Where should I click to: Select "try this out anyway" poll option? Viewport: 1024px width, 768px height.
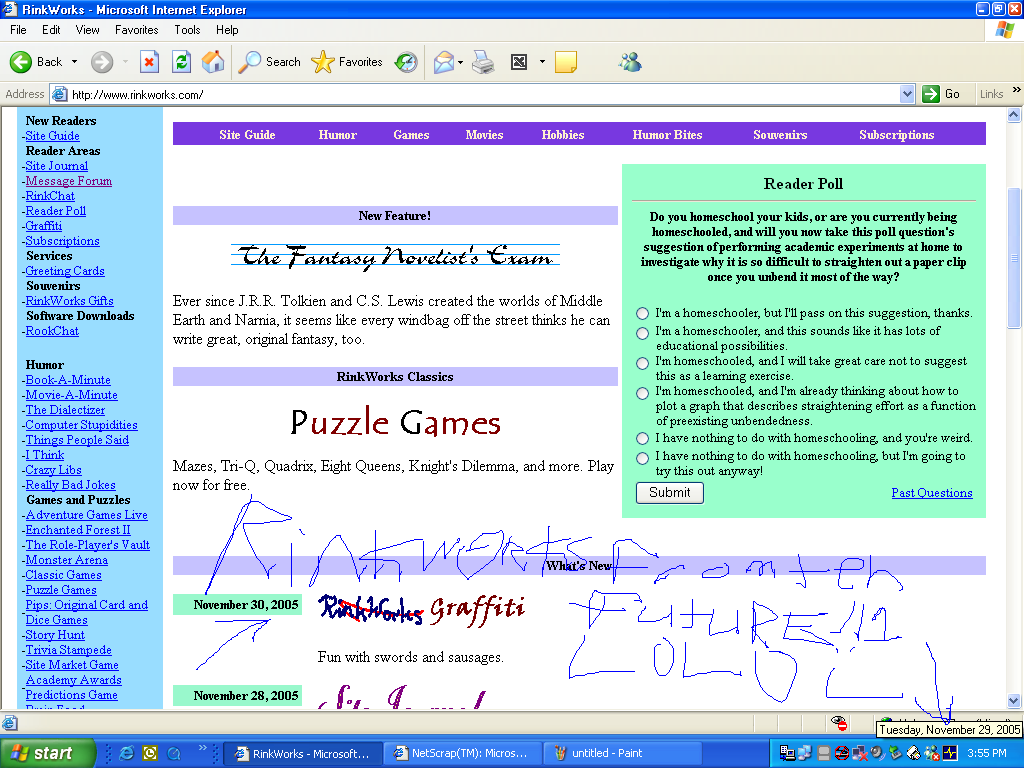(x=643, y=458)
